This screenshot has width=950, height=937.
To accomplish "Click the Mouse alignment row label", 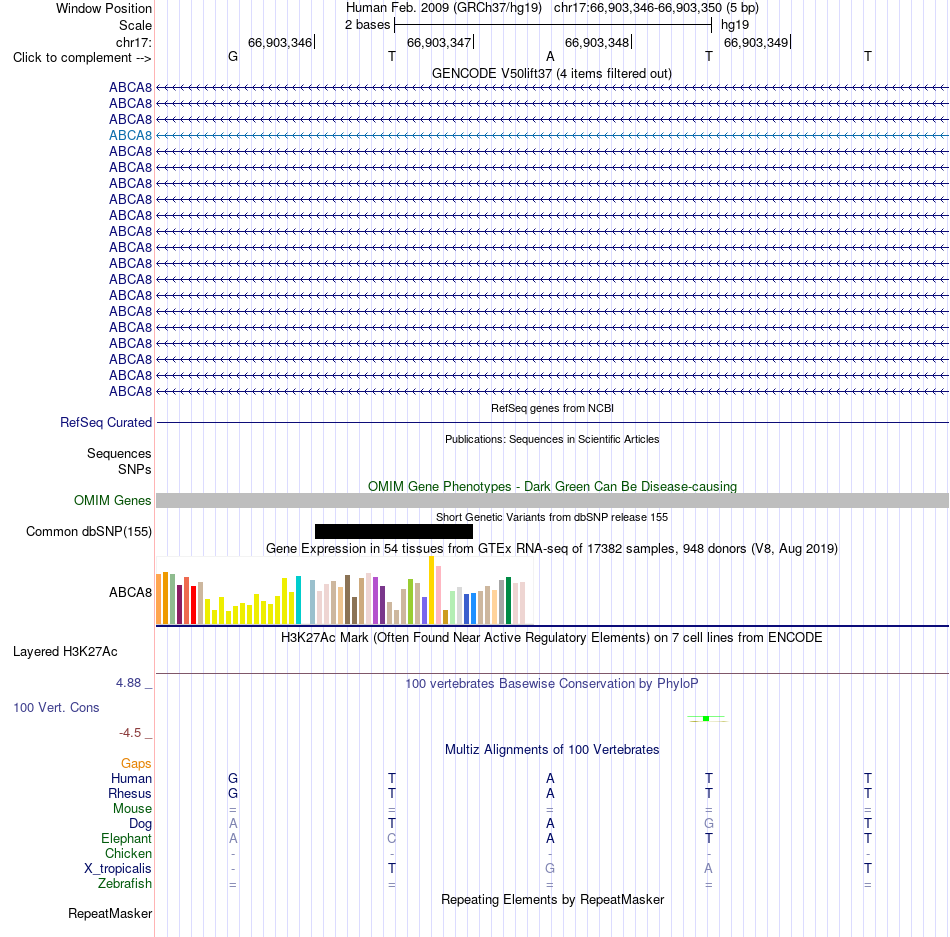I will 132,809.
